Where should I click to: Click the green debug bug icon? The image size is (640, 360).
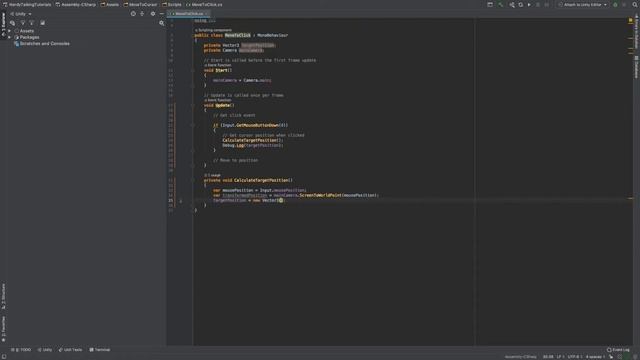(x=615, y=4)
